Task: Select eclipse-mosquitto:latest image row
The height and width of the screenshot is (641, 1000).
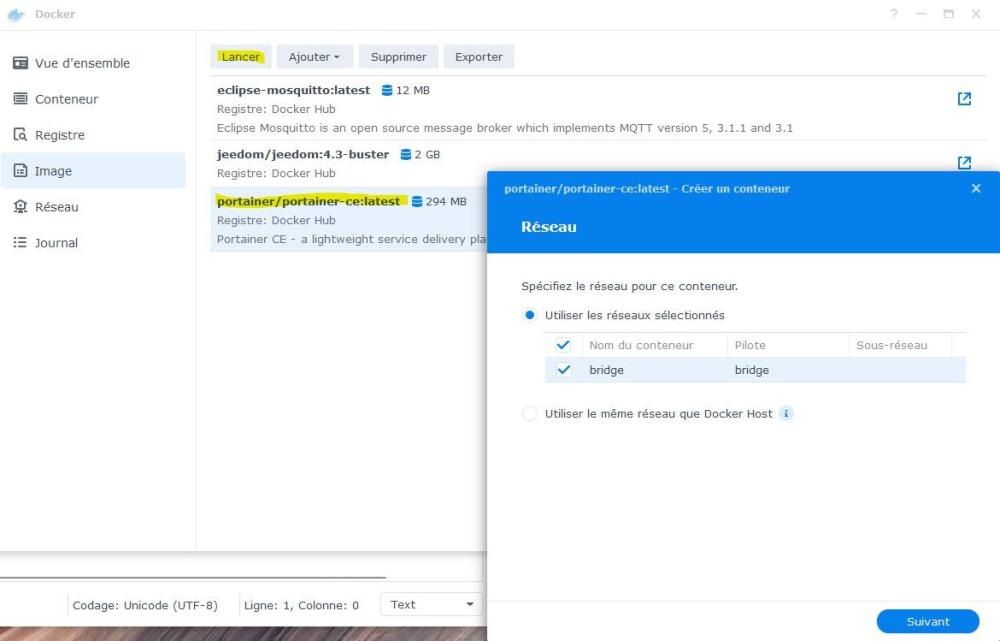Action: (597, 108)
